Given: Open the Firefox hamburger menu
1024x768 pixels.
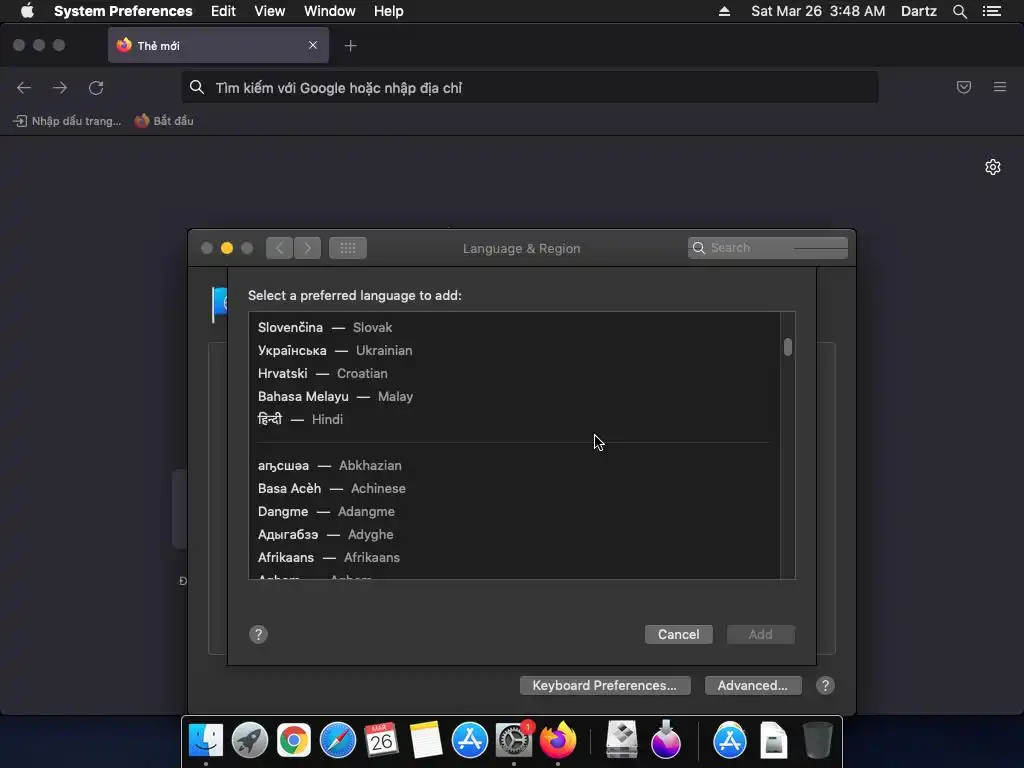Looking at the screenshot, I should pyautogui.click(x=1000, y=87).
